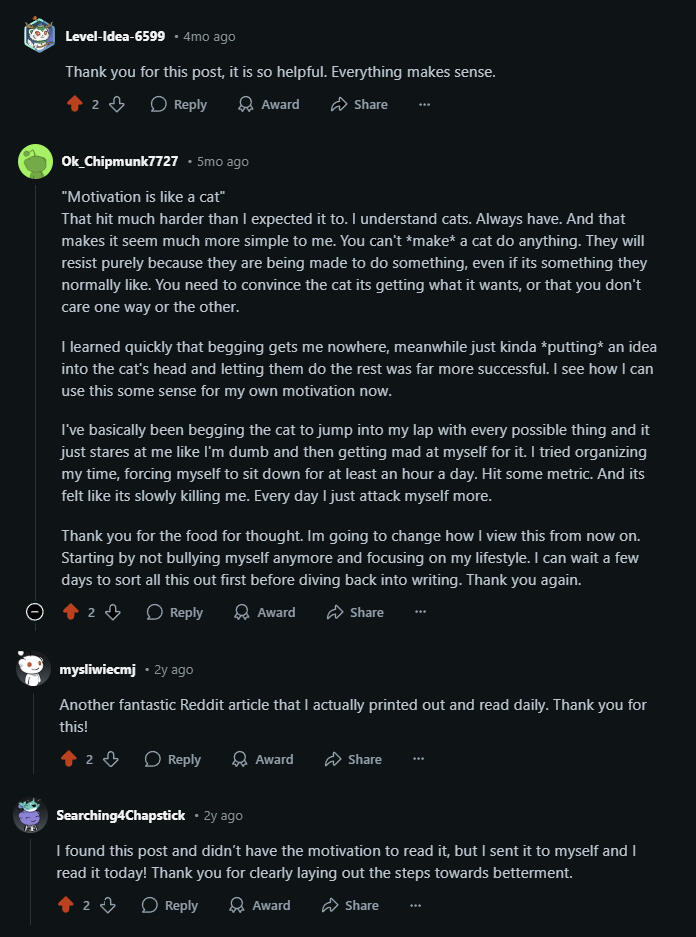Viewport: 696px width, 937px height.
Task: Upvote Level-Idea-6599's comment
Action: [x=74, y=104]
